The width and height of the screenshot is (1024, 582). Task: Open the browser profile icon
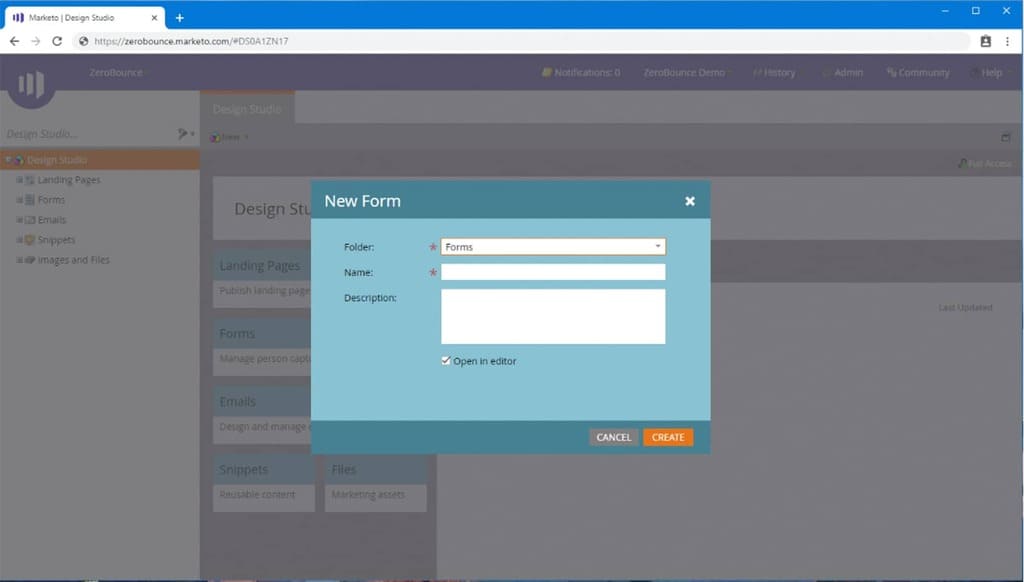coord(985,41)
